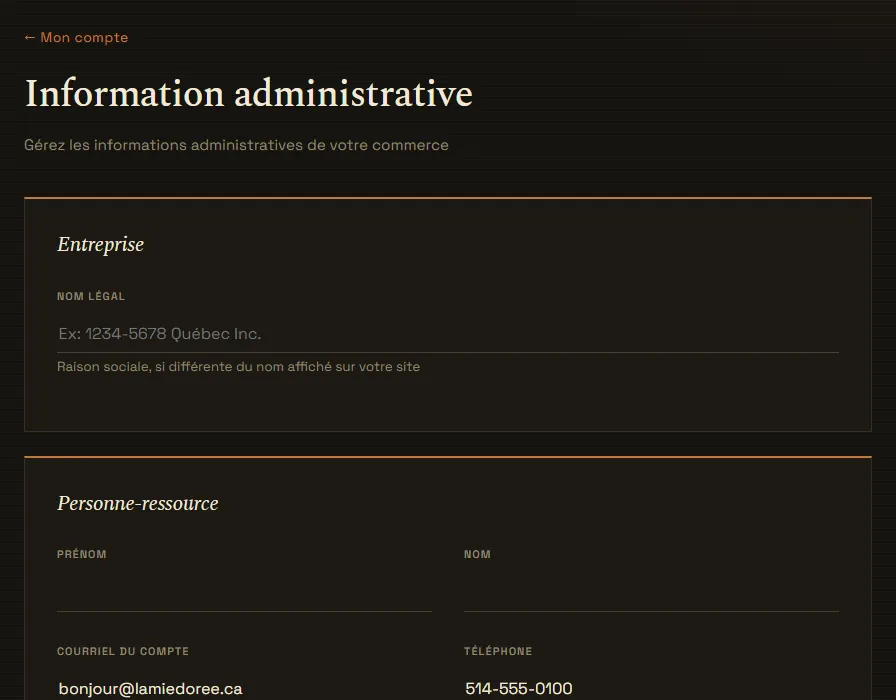Click the 'Raison sociale, si différente' hint text
This screenshot has height=700, width=896.
pos(238,367)
